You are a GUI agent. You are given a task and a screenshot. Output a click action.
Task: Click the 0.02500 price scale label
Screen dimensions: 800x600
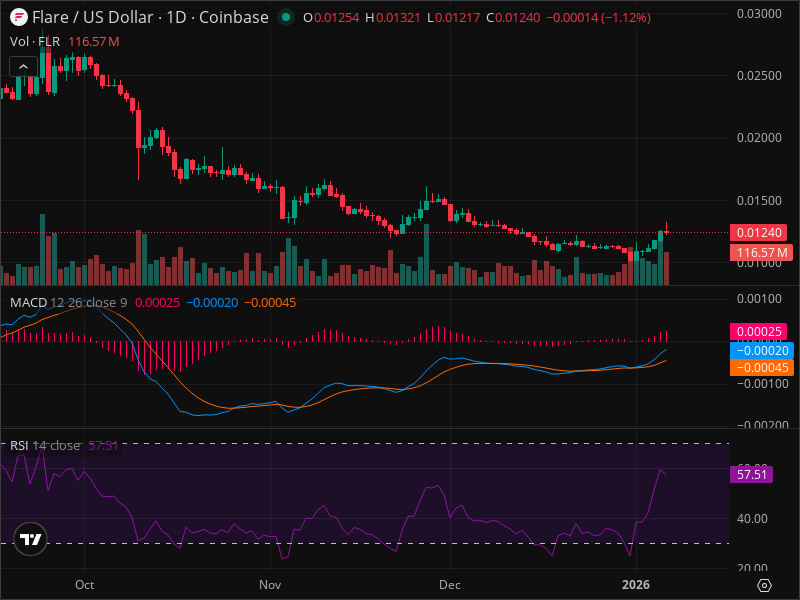click(x=759, y=76)
